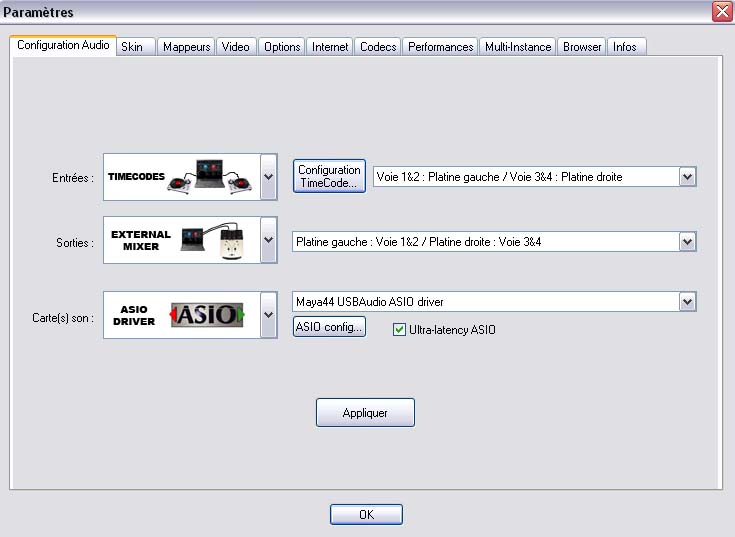Expand the Entrées input type dropdown arrow
Screen dimensions: 735x537
pos(269,177)
